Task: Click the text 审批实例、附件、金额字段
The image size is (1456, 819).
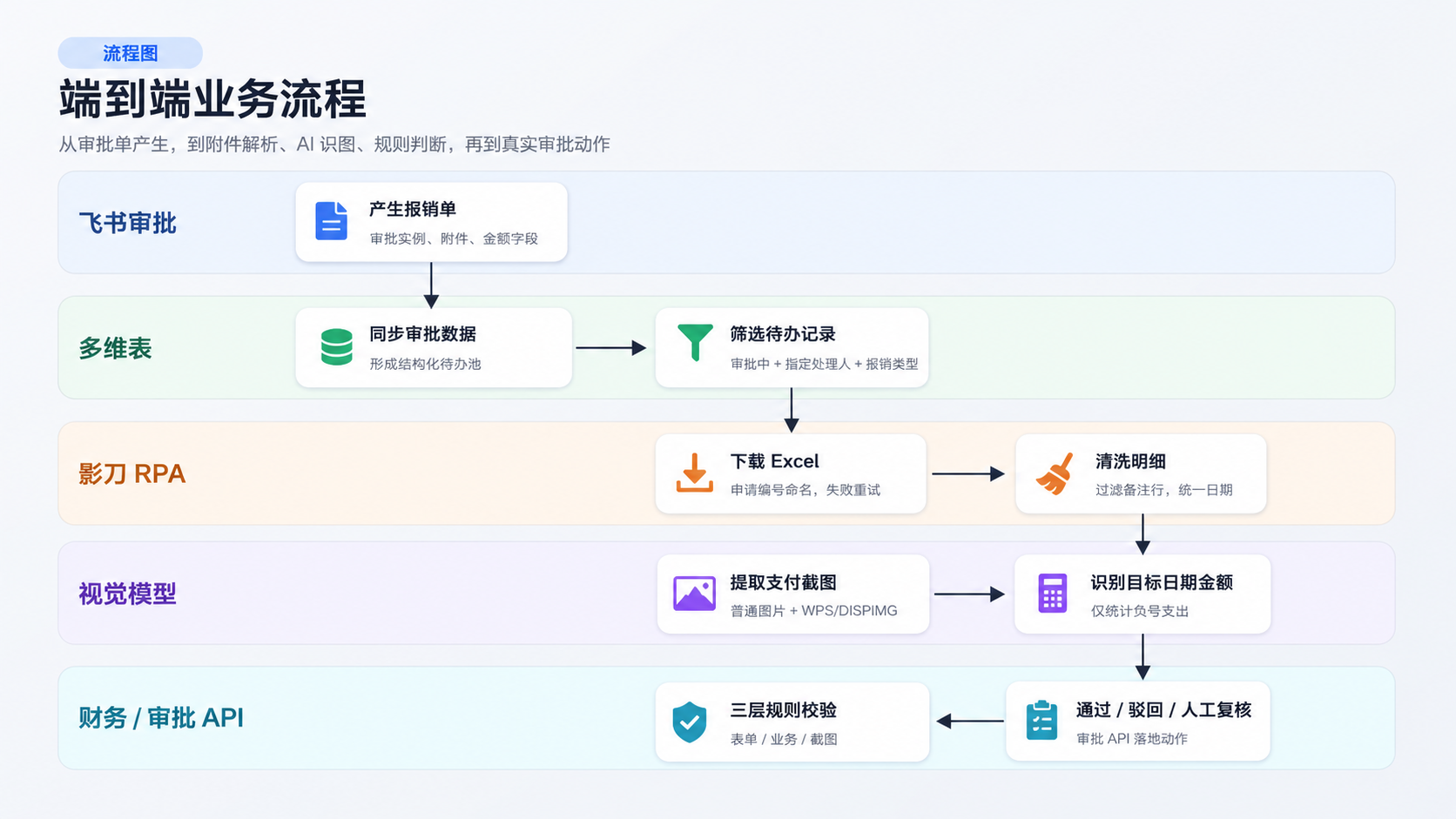Action: point(454,238)
